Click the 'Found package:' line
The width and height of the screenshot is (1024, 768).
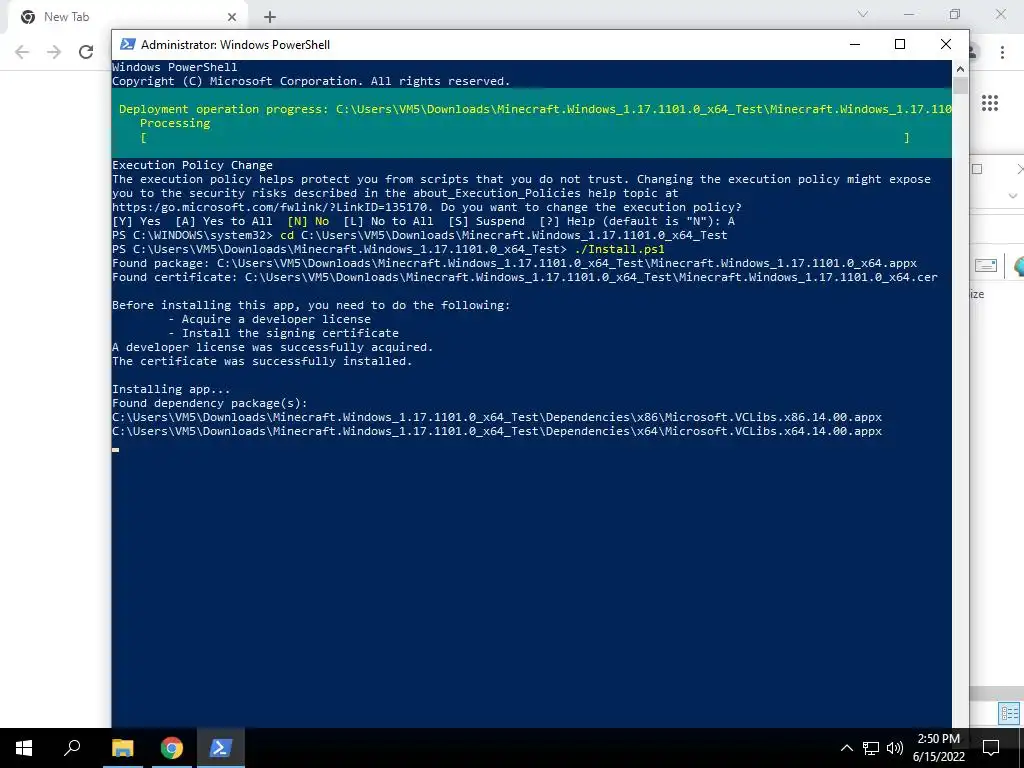514,263
